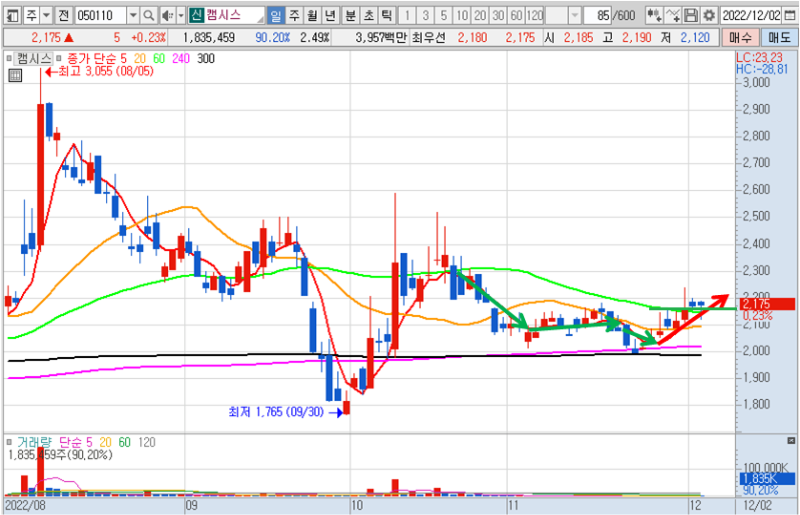Click the small square before 거래량 legend

coord(9,442)
